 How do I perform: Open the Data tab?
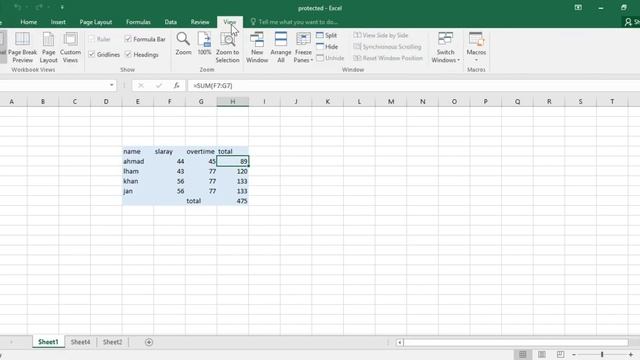pyautogui.click(x=171, y=22)
